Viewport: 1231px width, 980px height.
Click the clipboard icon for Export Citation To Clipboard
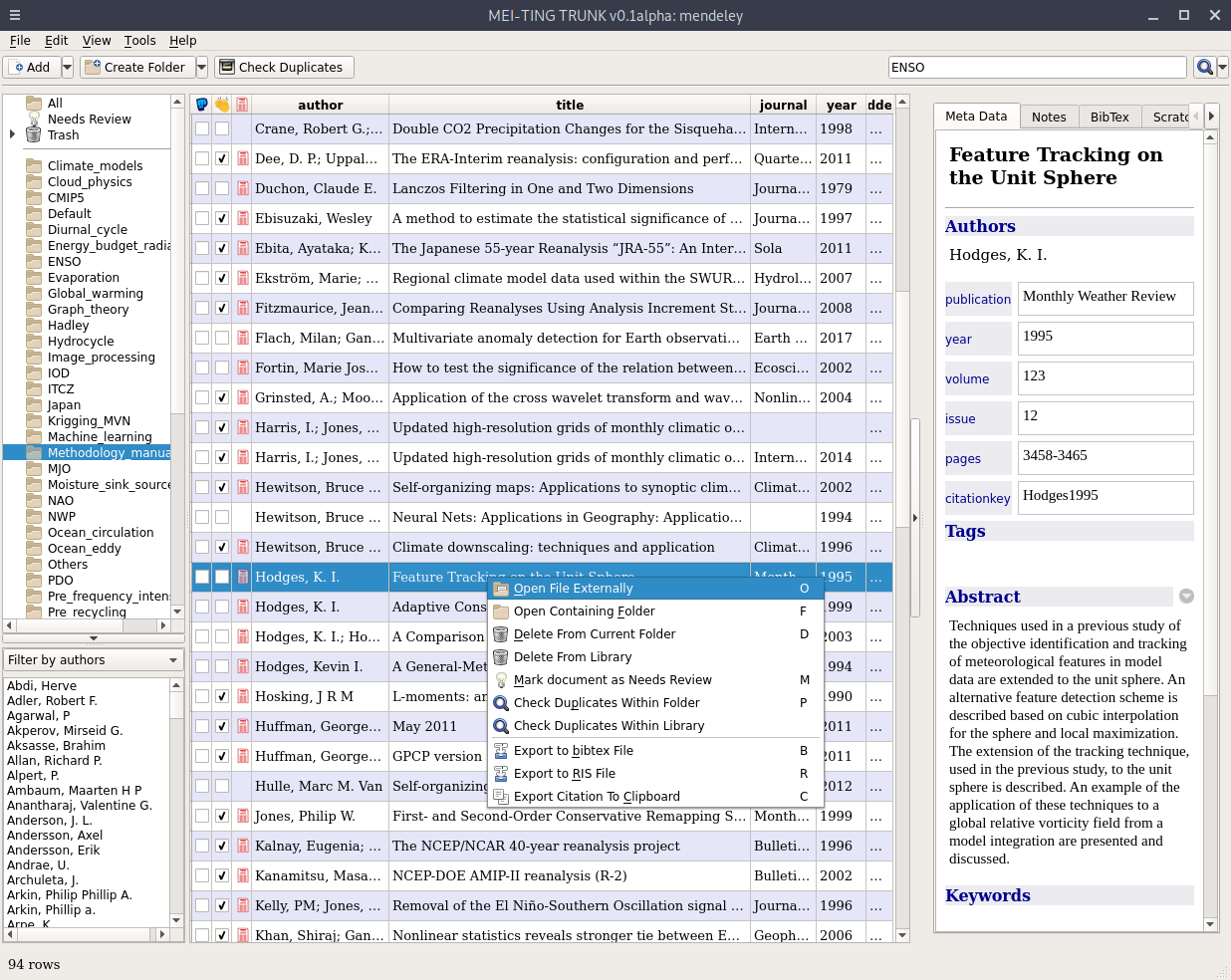point(501,797)
